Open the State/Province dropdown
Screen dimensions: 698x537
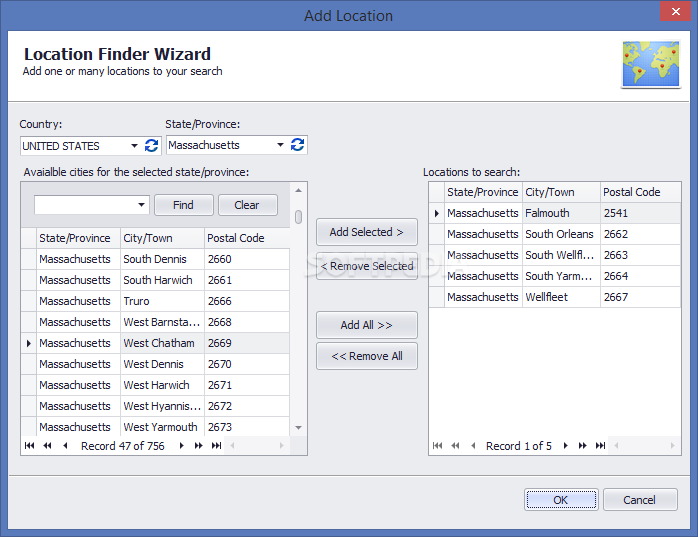[x=280, y=145]
